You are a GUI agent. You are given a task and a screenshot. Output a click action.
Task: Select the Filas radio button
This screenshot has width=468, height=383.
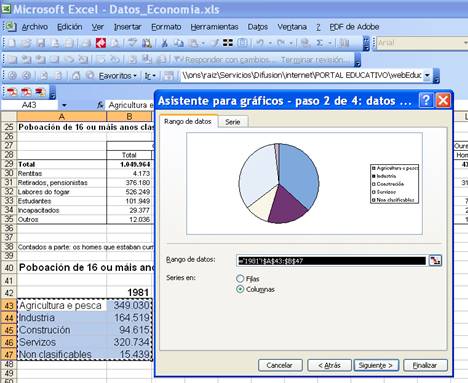pos(240,278)
